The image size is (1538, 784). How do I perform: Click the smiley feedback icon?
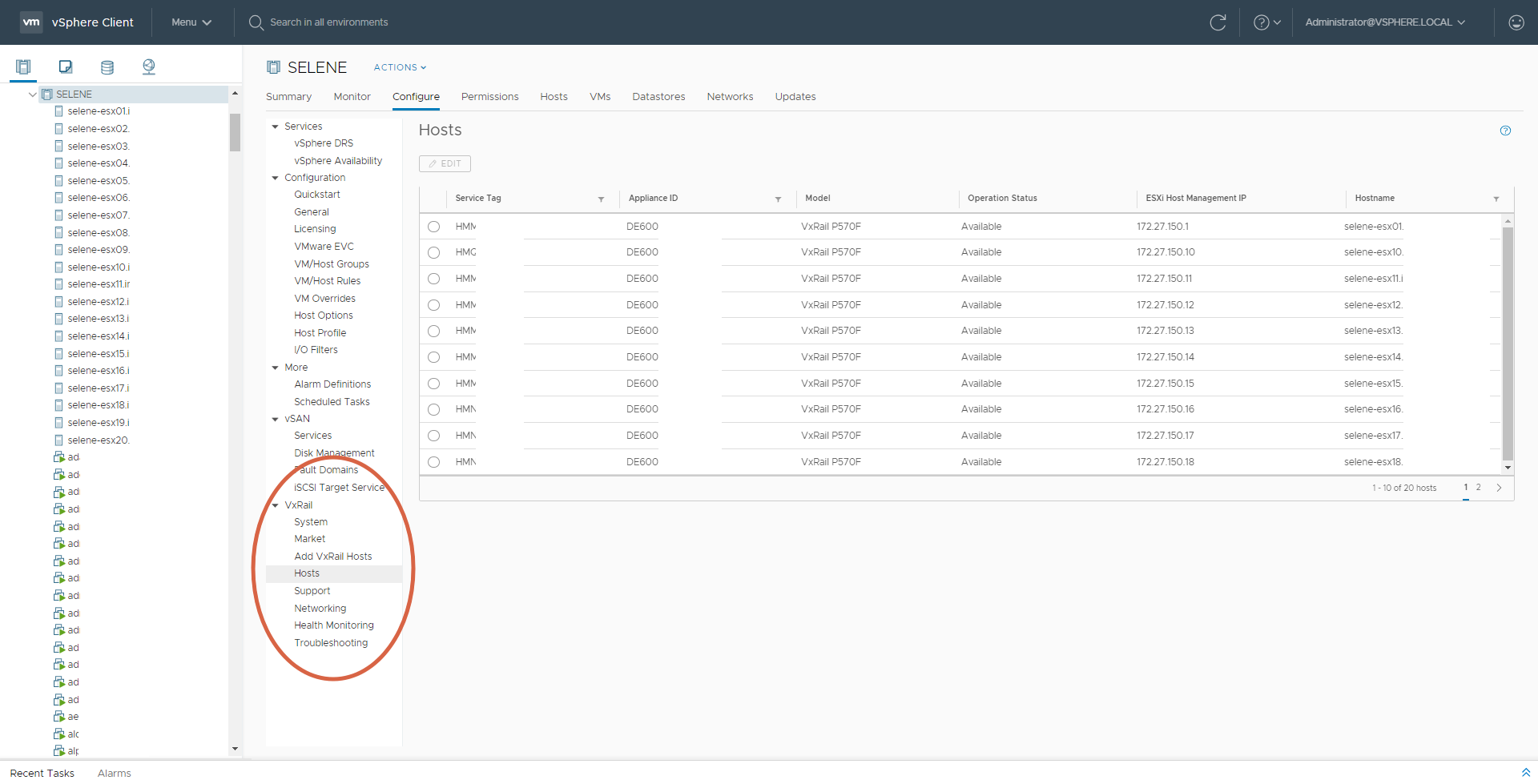[1516, 22]
